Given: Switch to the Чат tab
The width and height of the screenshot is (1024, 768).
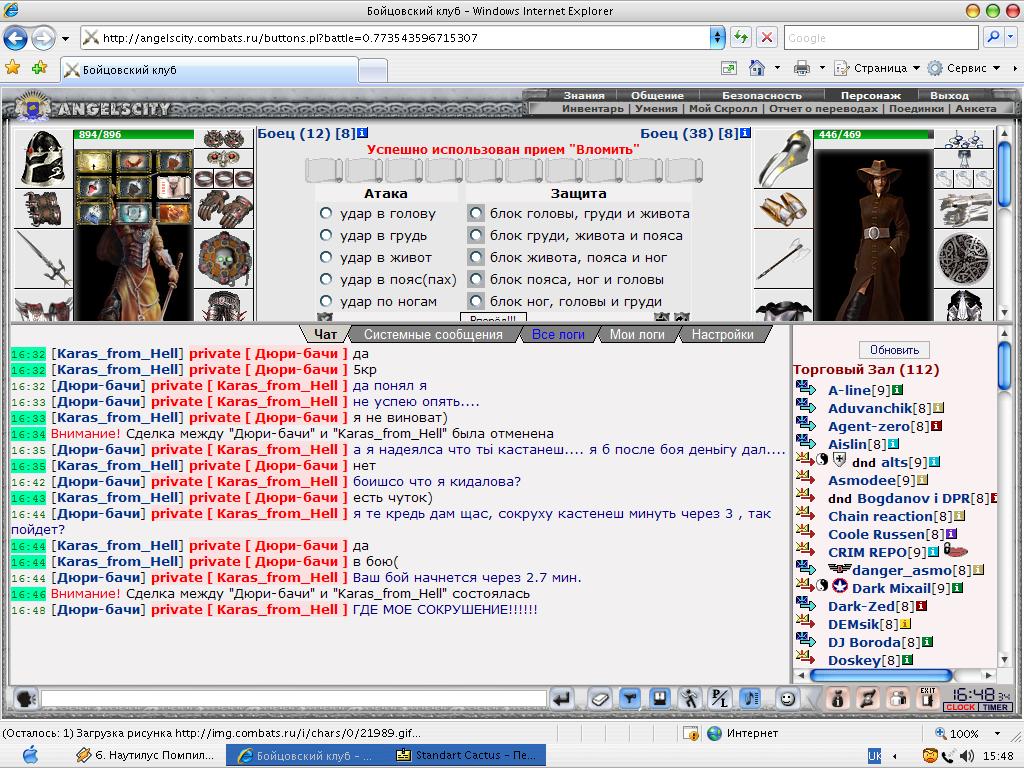Looking at the screenshot, I should click(x=325, y=334).
